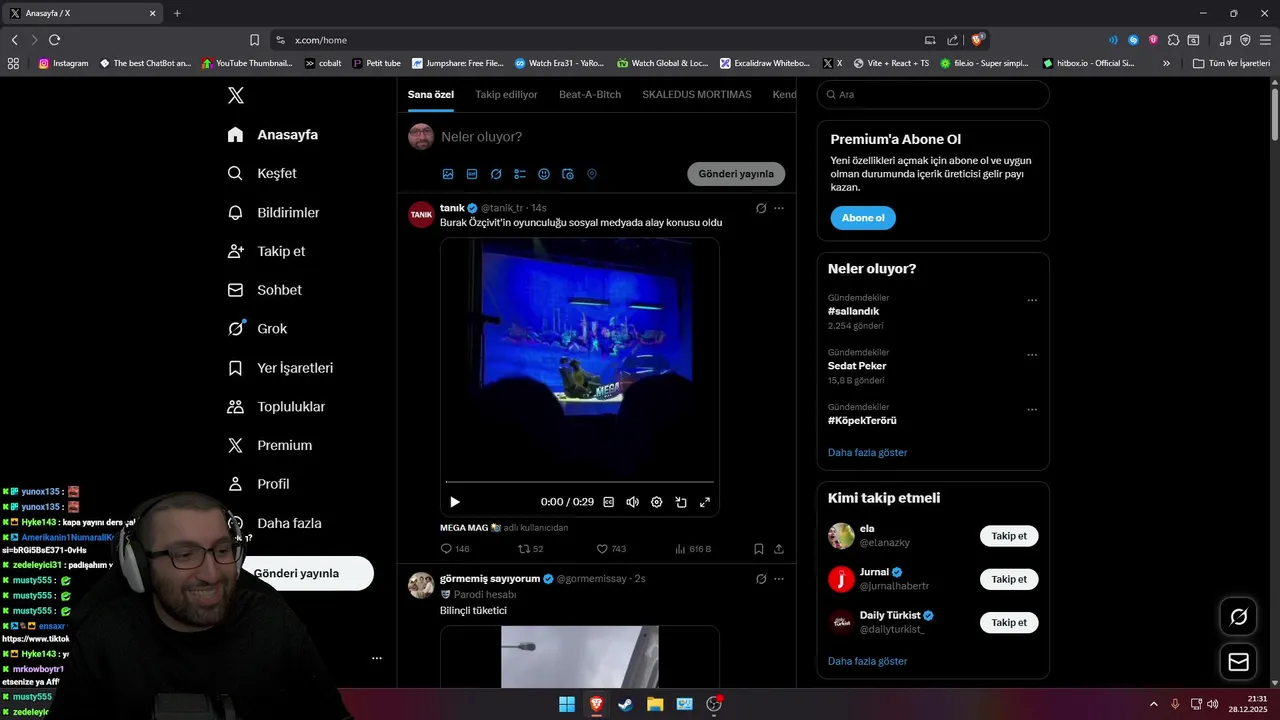Click the video progress bar
Image resolution: width=1280 pixels, height=720 pixels.
[580, 482]
